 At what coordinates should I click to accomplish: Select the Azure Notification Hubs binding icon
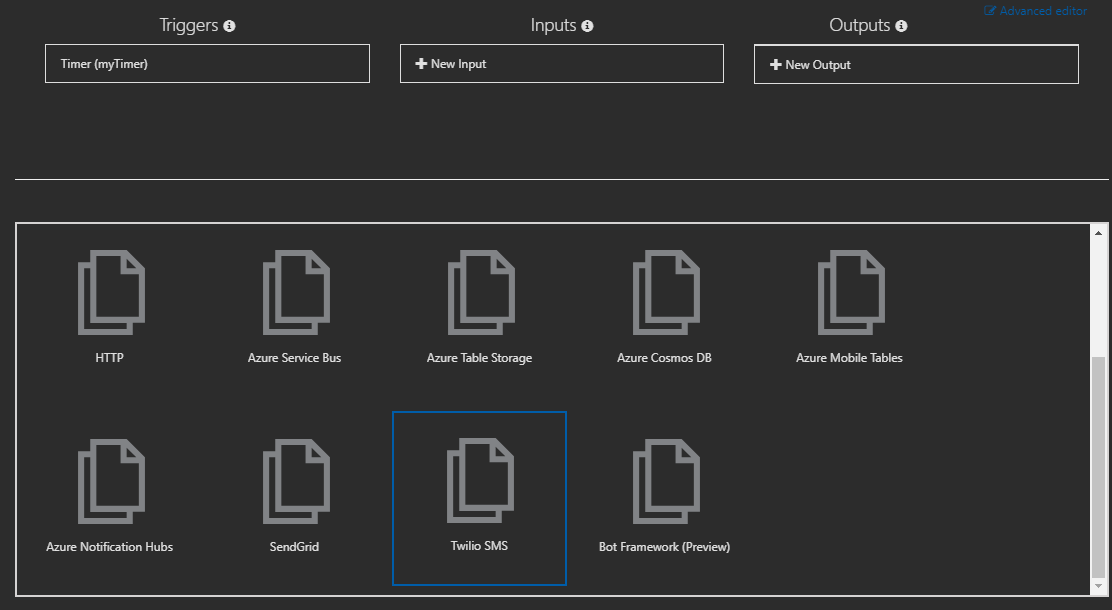(111, 482)
